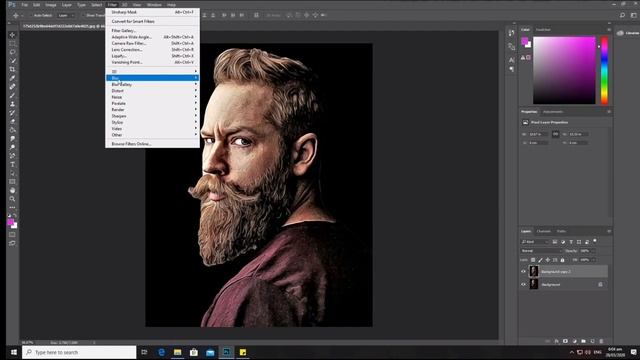Click the Create new layer icon
Viewport: 640px width, 360px height.
(x=592, y=341)
